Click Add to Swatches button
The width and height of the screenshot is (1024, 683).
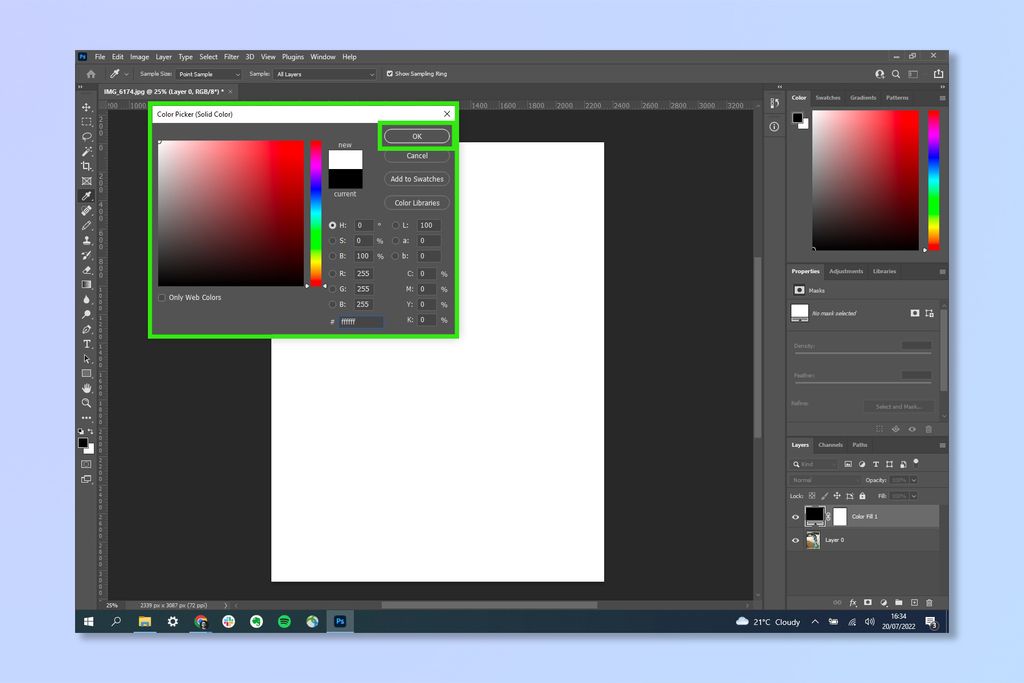click(x=416, y=179)
